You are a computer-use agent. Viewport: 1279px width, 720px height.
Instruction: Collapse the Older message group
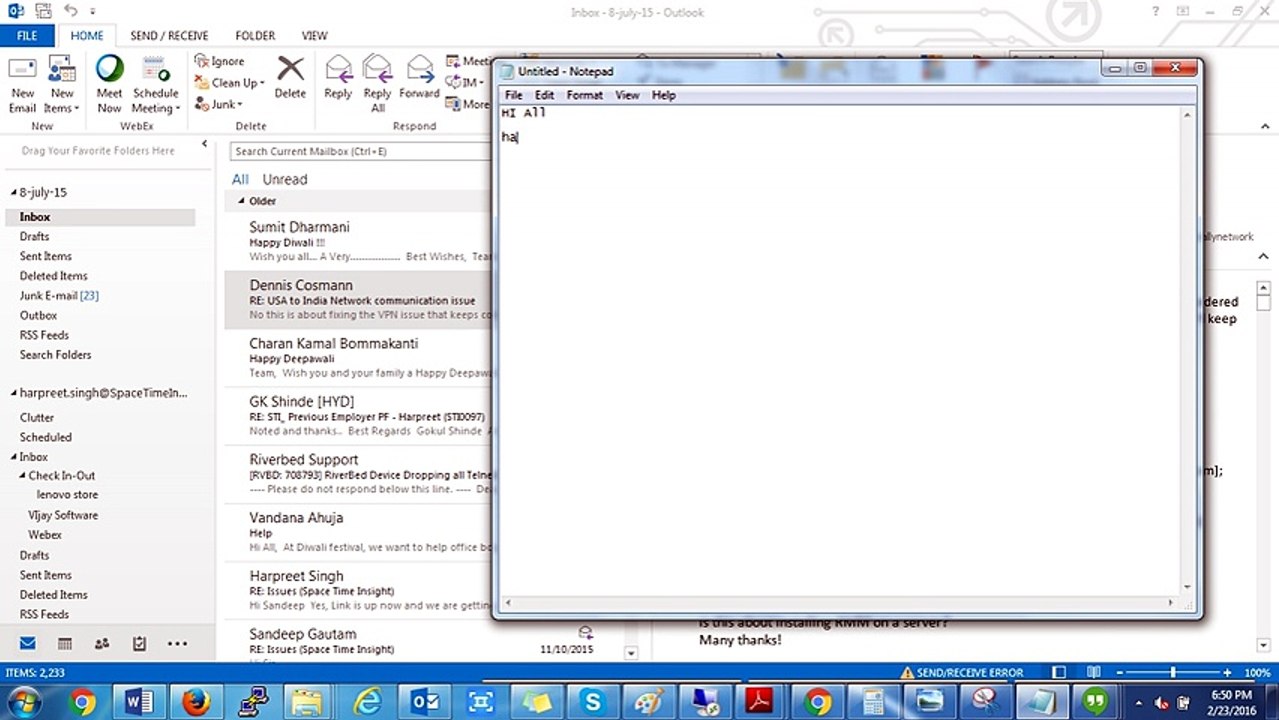point(241,201)
